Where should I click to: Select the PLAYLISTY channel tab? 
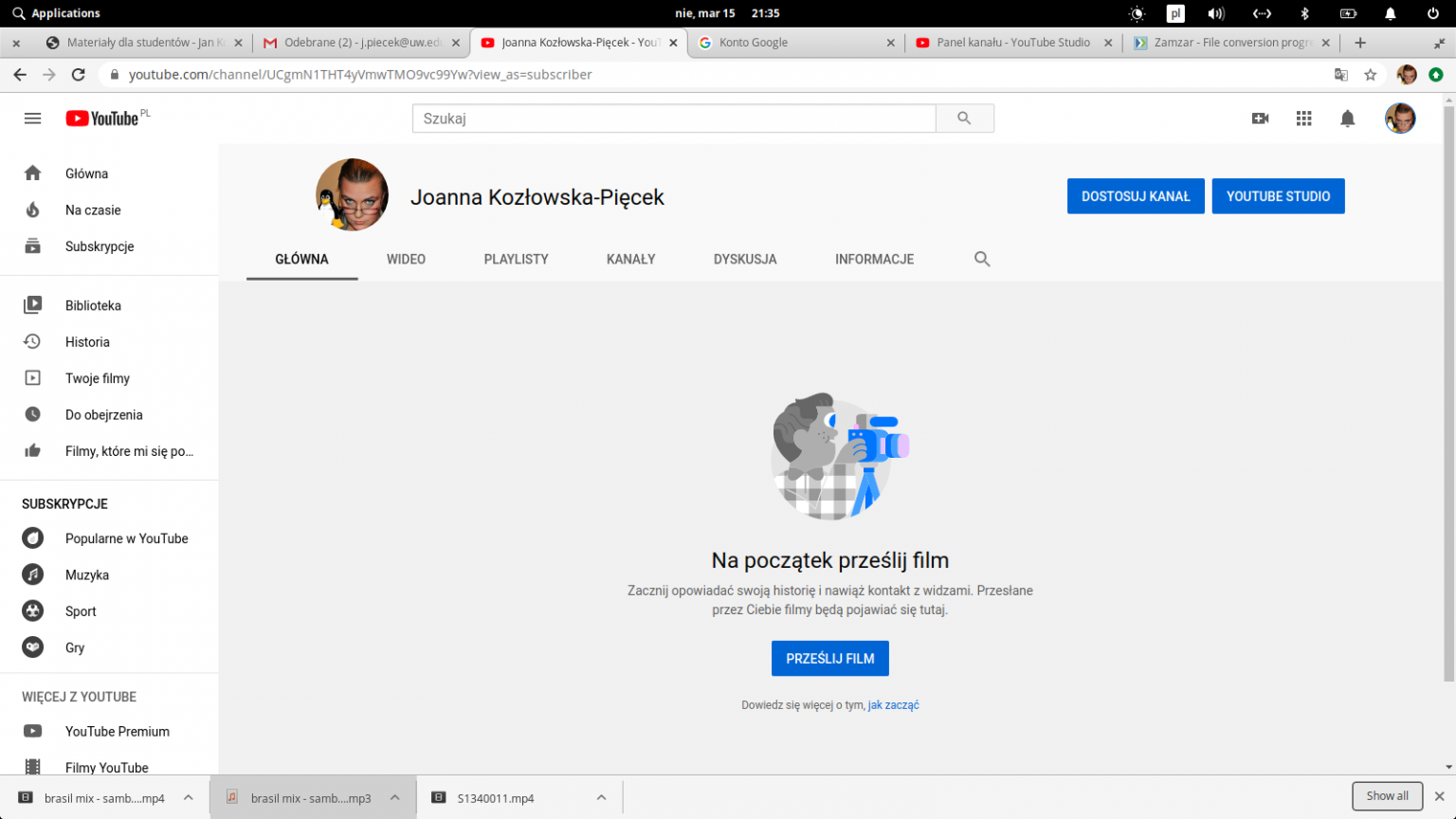click(517, 259)
